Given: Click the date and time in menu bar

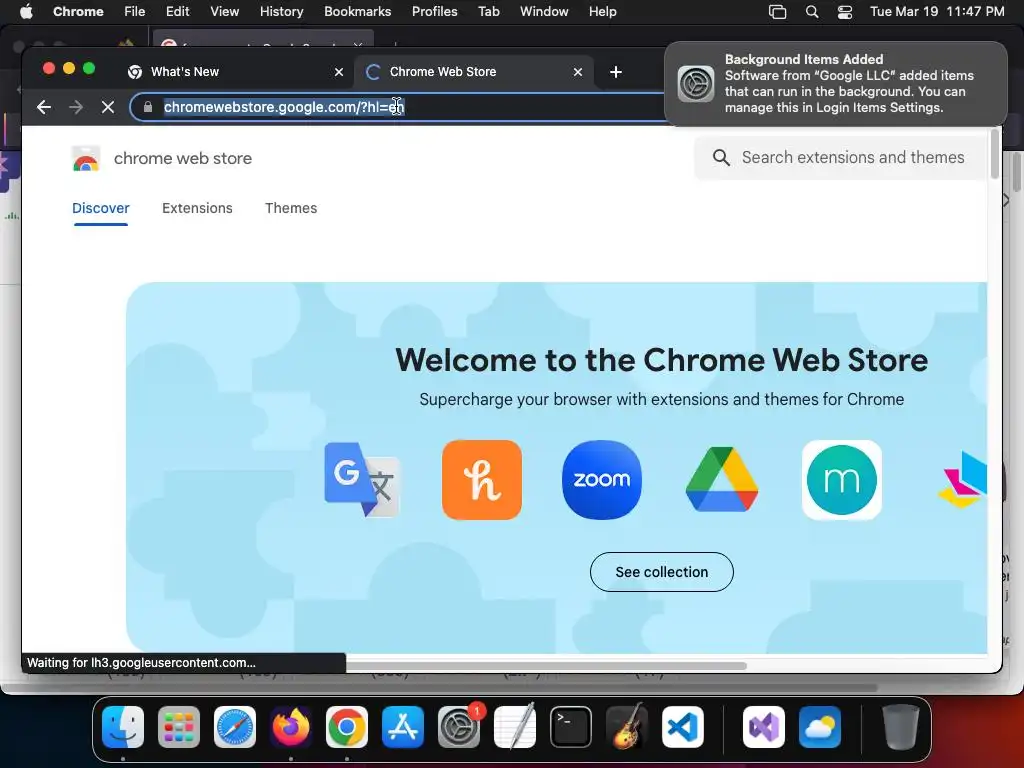Looking at the screenshot, I should click(937, 12).
